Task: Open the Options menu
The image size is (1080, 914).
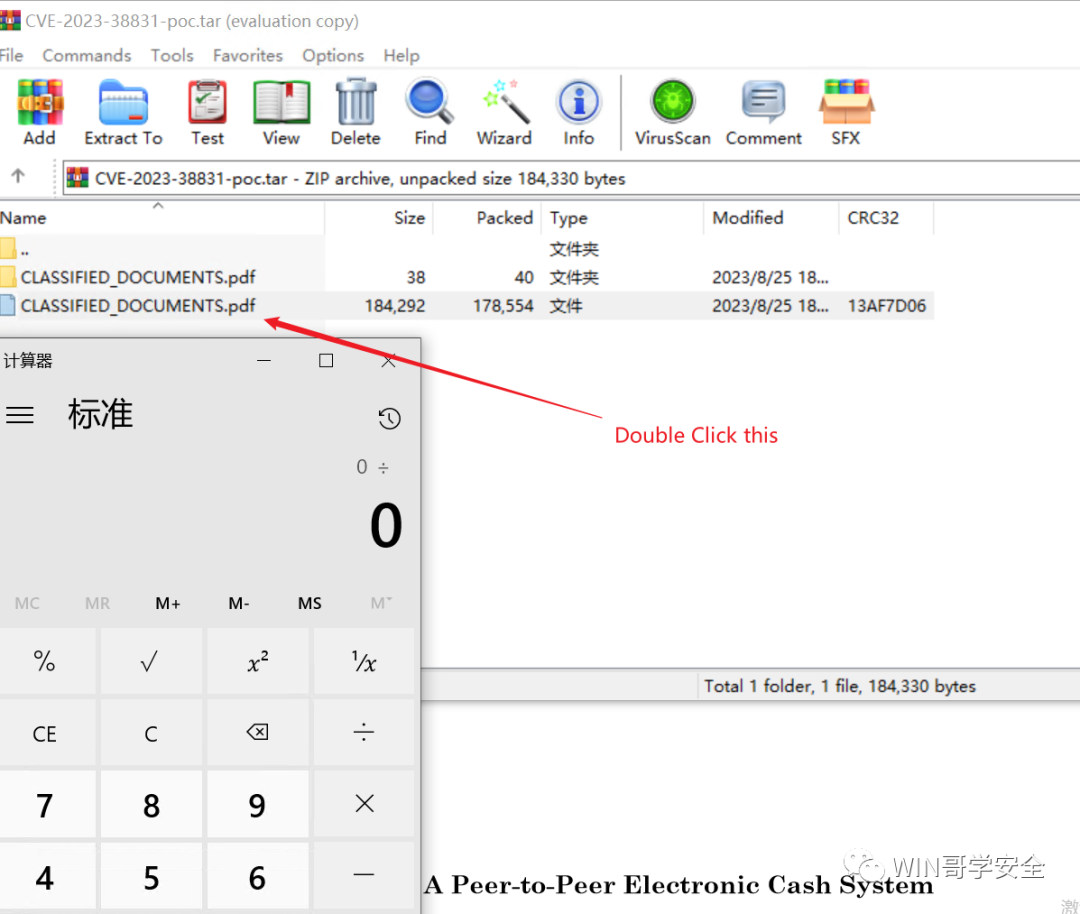Action: point(333,55)
